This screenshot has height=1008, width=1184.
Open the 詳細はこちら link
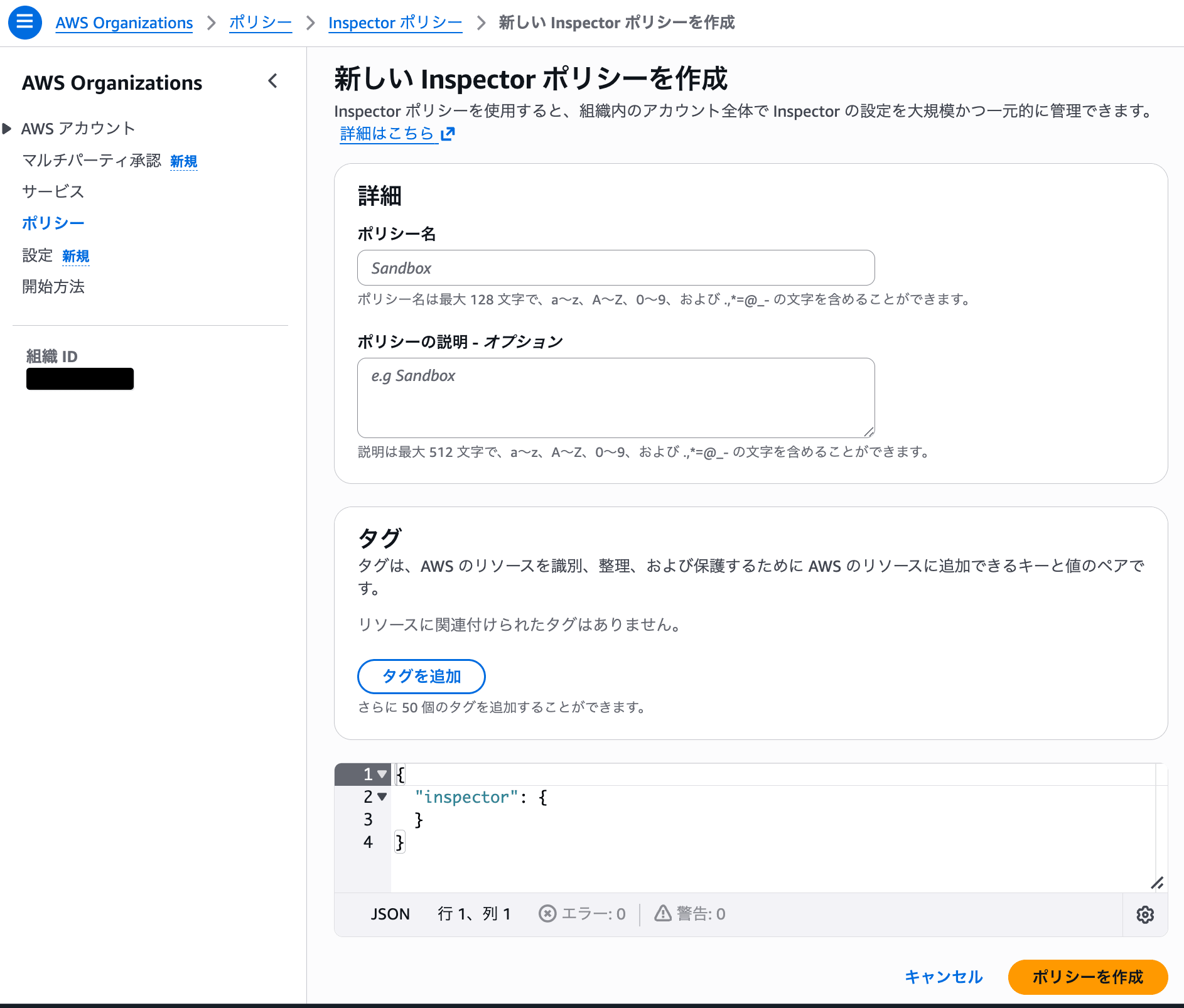pyautogui.click(x=387, y=134)
